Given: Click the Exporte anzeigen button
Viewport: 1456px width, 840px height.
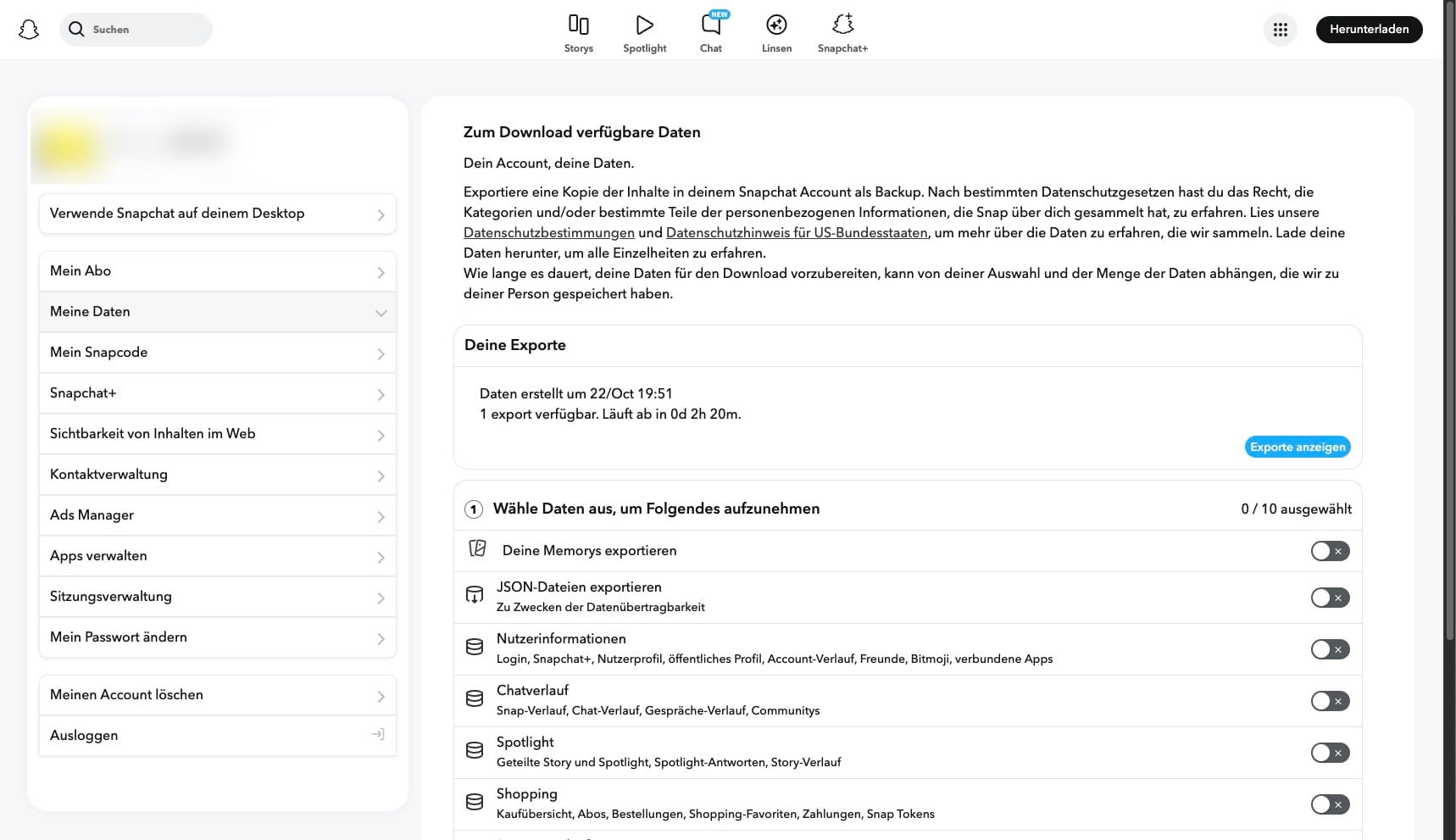Looking at the screenshot, I should click(x=1297, y=447).
